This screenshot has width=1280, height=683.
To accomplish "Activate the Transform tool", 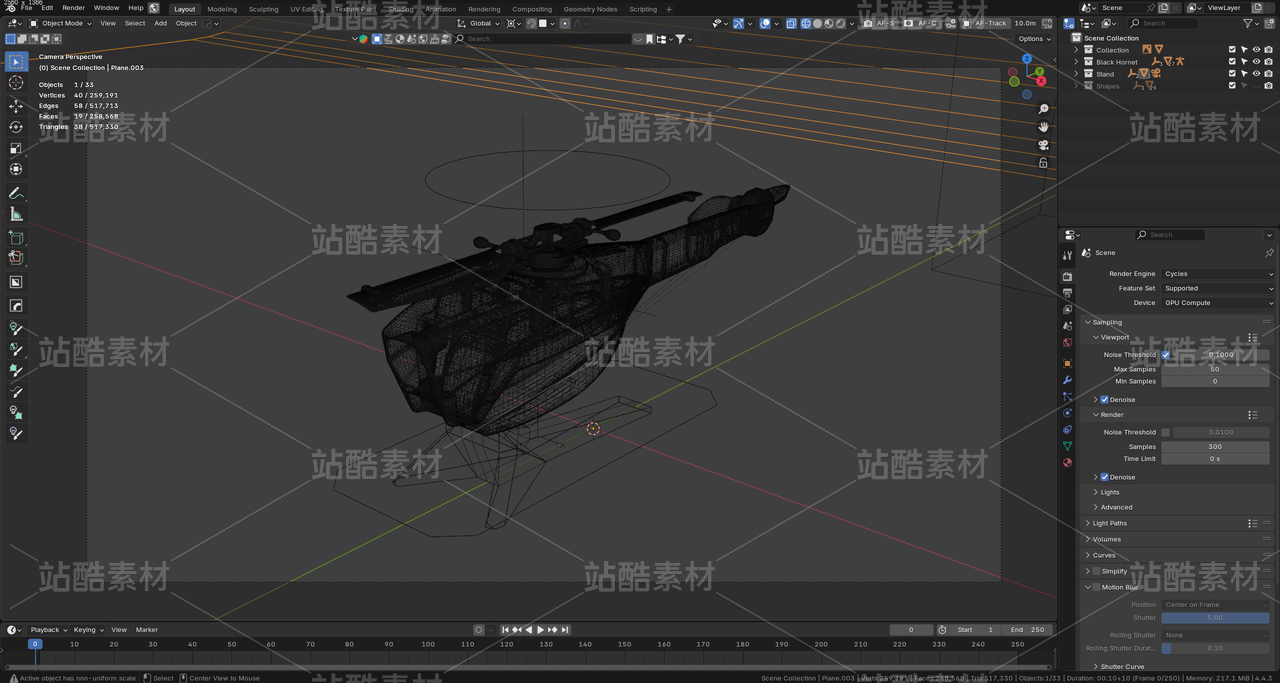I will coord(16,169).
